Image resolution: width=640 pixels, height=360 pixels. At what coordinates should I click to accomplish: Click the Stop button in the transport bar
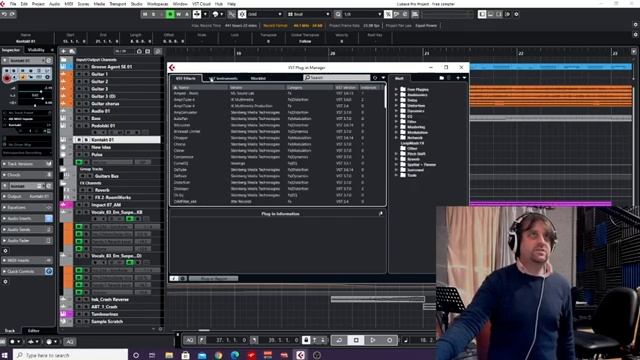click(356, 340)
